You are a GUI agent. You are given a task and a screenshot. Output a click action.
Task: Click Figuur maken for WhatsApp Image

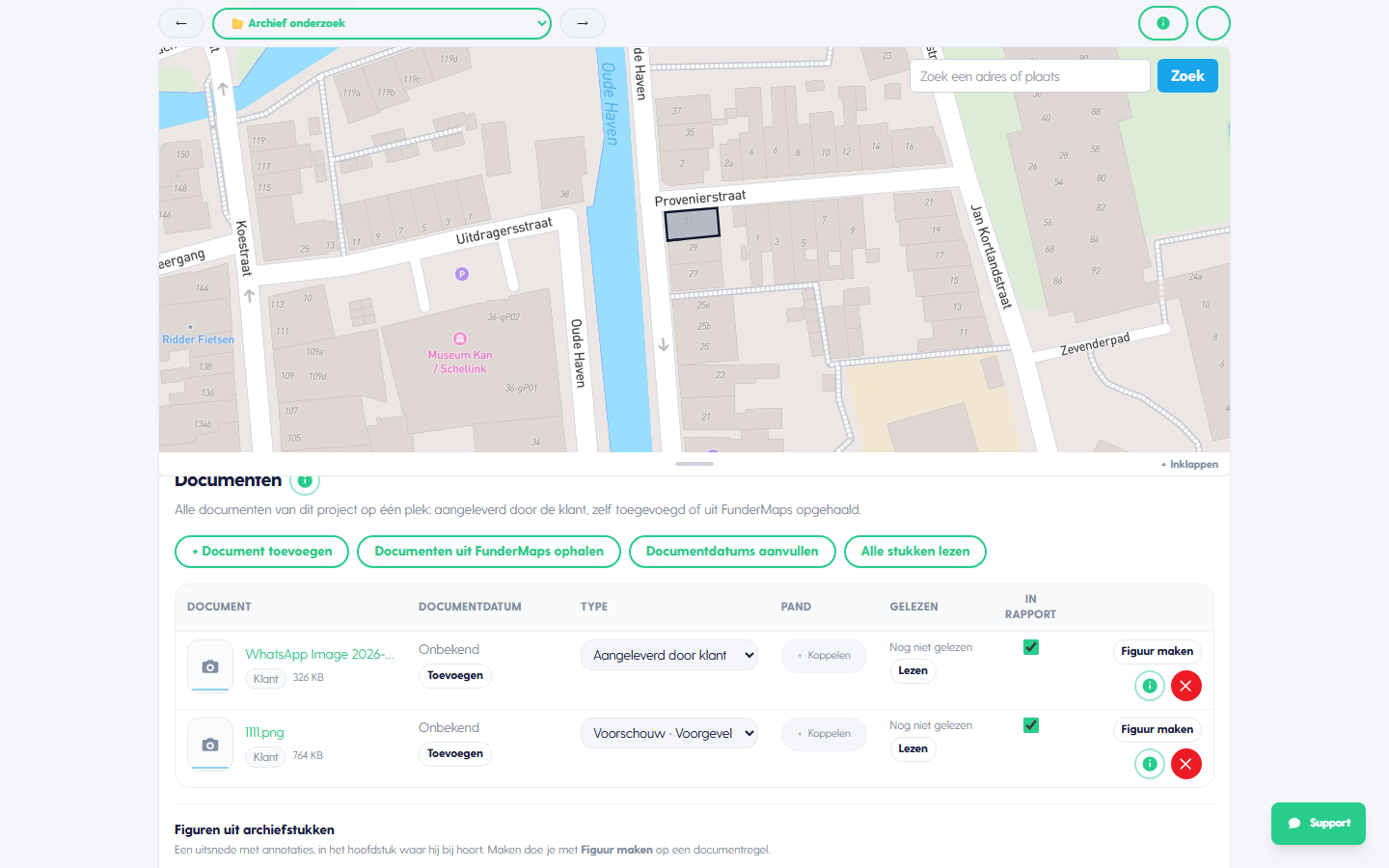[1157, 651]
